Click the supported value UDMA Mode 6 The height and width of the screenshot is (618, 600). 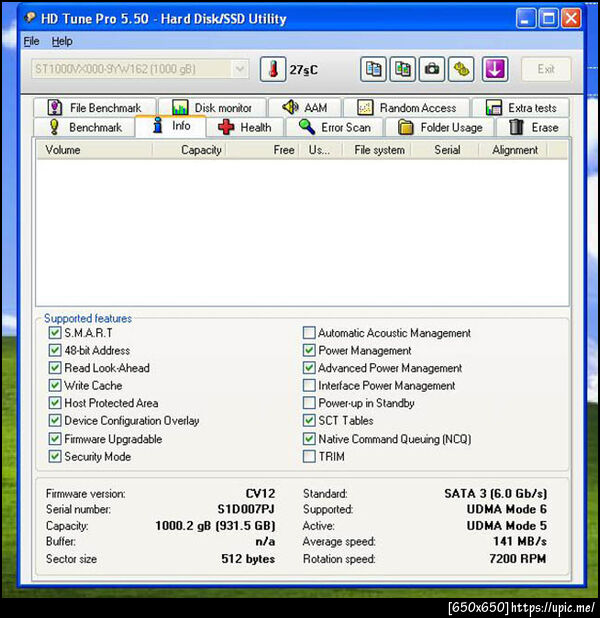click(x=507, y=509)
